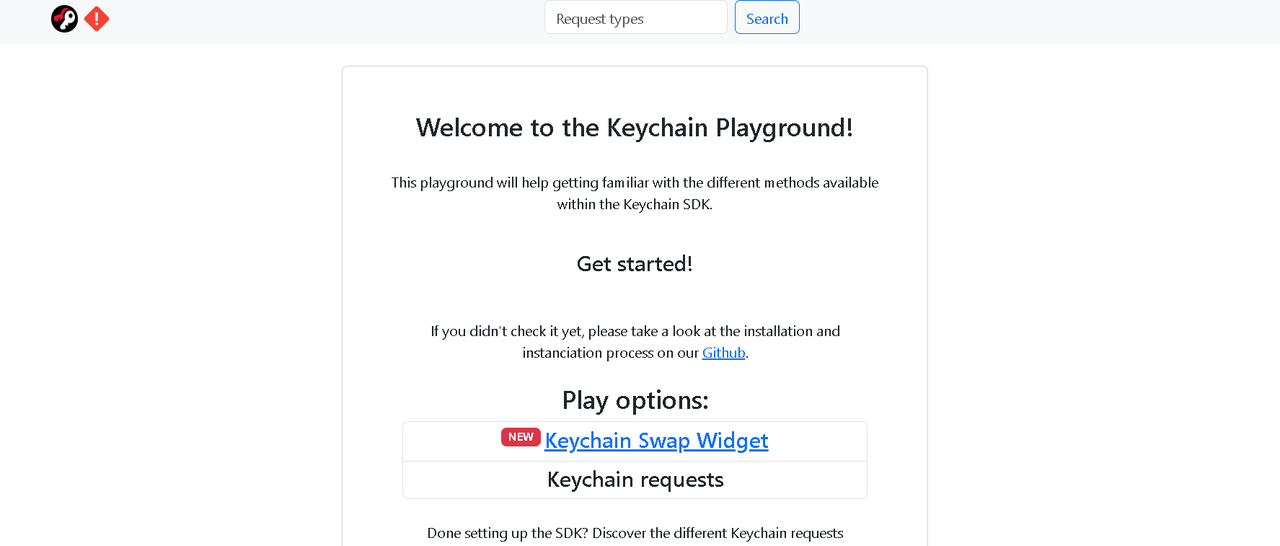Click the Keychain key logo icon
The height and width of the screenshot is (546, 1280).
(x=65, y=18)
